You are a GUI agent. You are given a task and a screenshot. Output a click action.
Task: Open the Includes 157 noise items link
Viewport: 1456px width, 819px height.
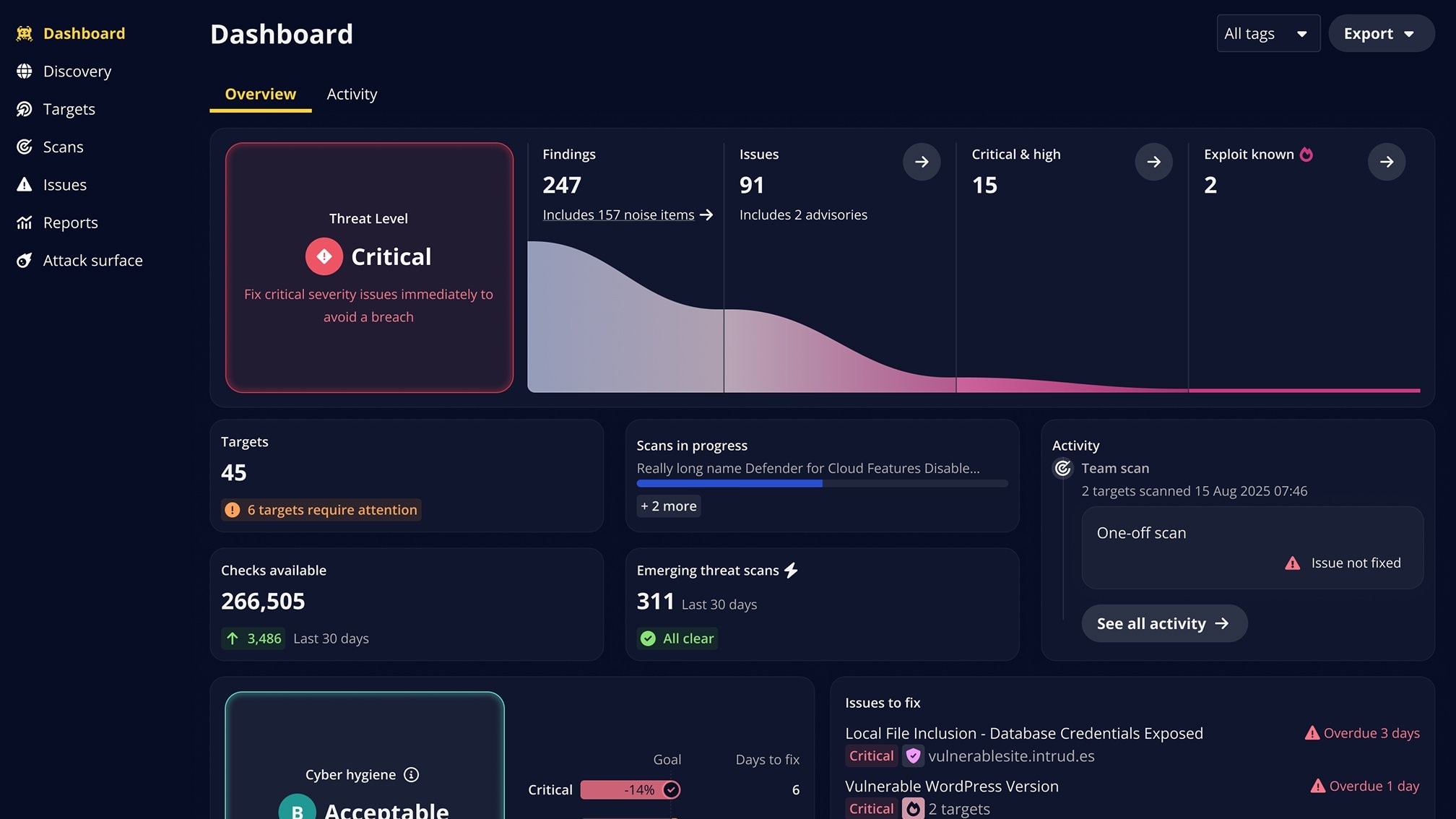[x=619, y=214]
